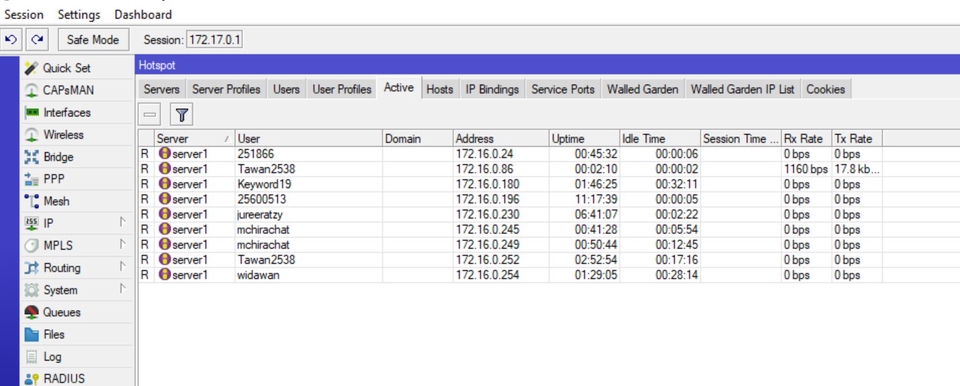Switch to the Cookies tab

coord(825,89)
